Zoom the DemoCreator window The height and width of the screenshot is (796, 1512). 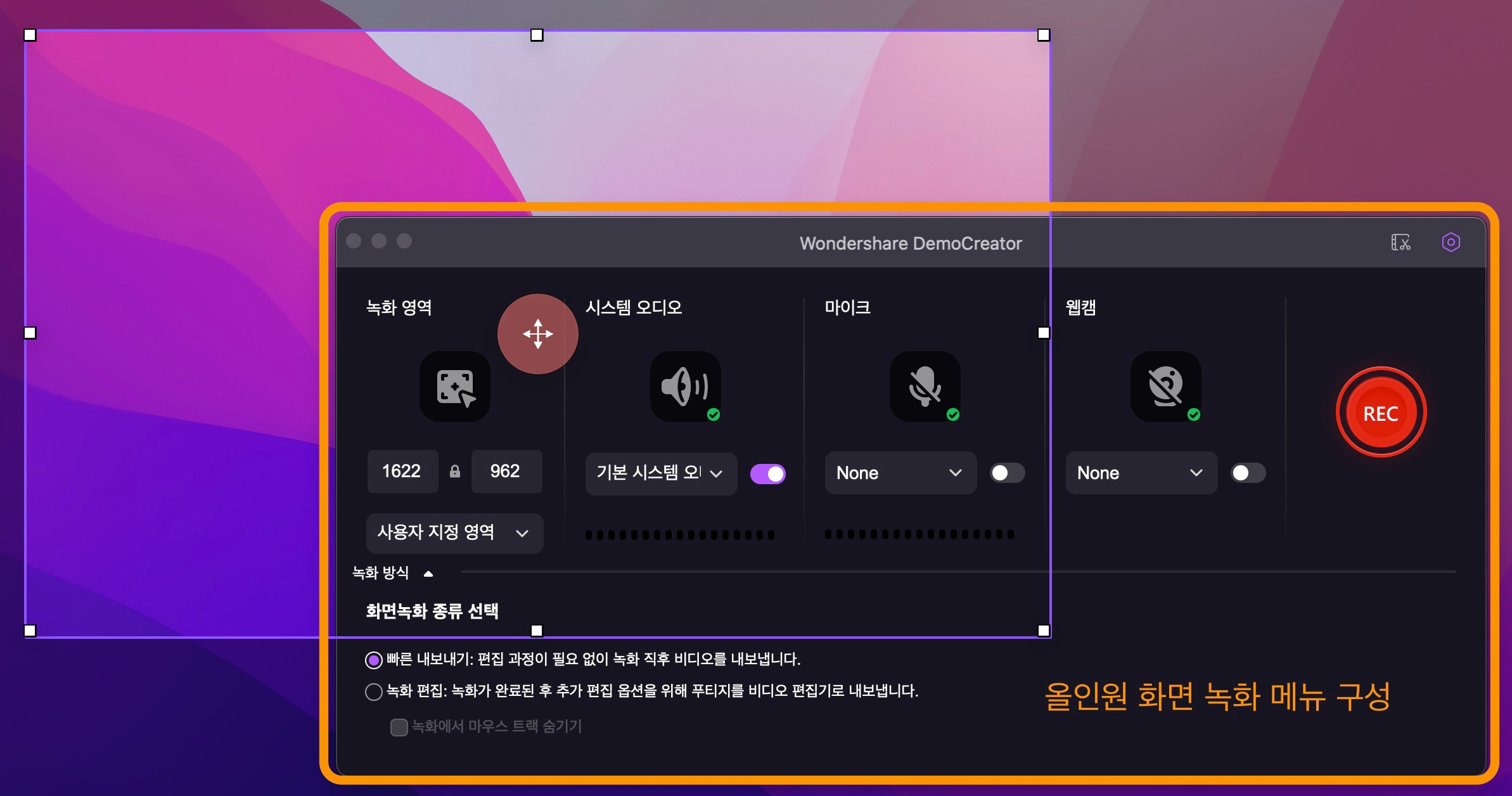pos(404,241)
